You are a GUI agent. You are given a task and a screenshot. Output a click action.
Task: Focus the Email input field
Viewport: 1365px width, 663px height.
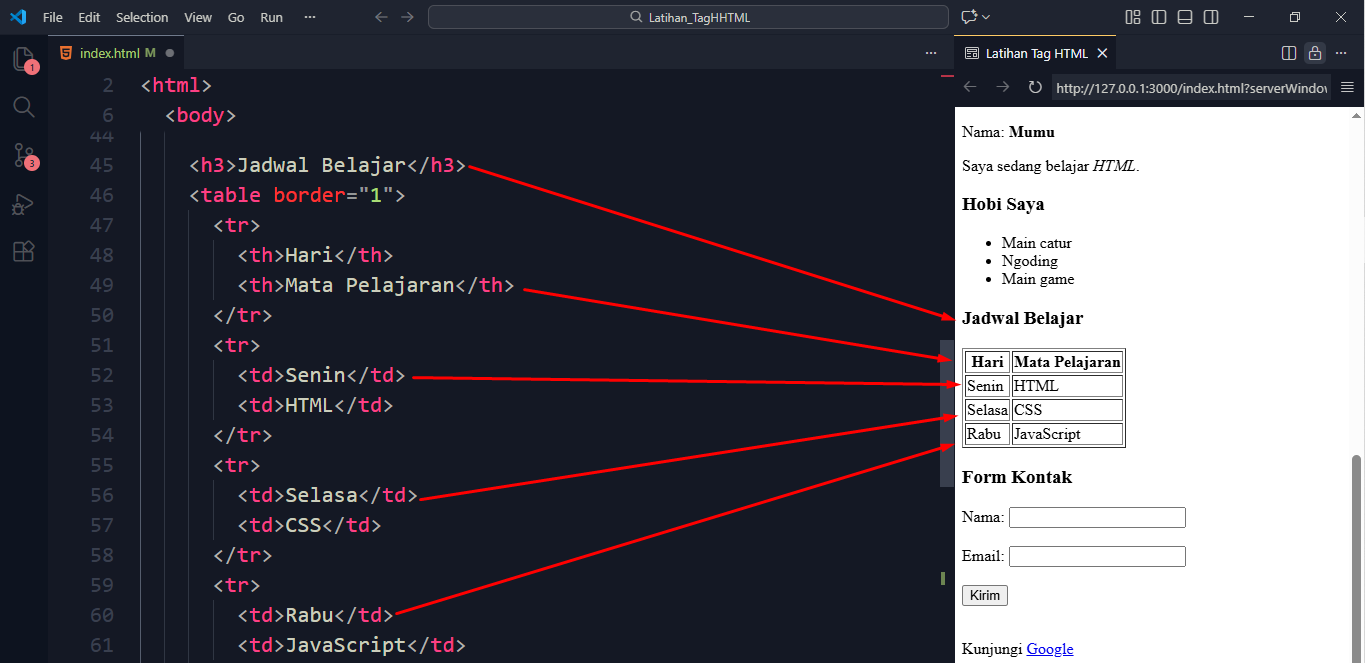click(x=1097, y=556)
